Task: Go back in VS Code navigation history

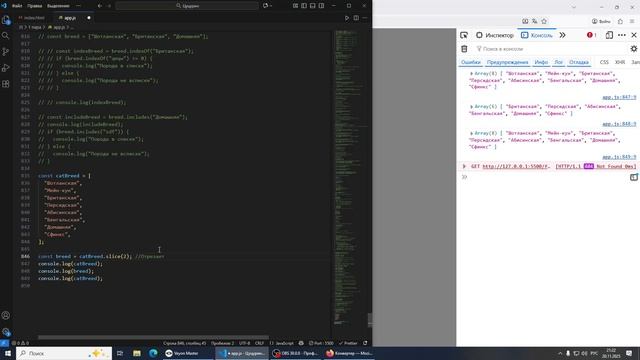Action: [100, 6]
